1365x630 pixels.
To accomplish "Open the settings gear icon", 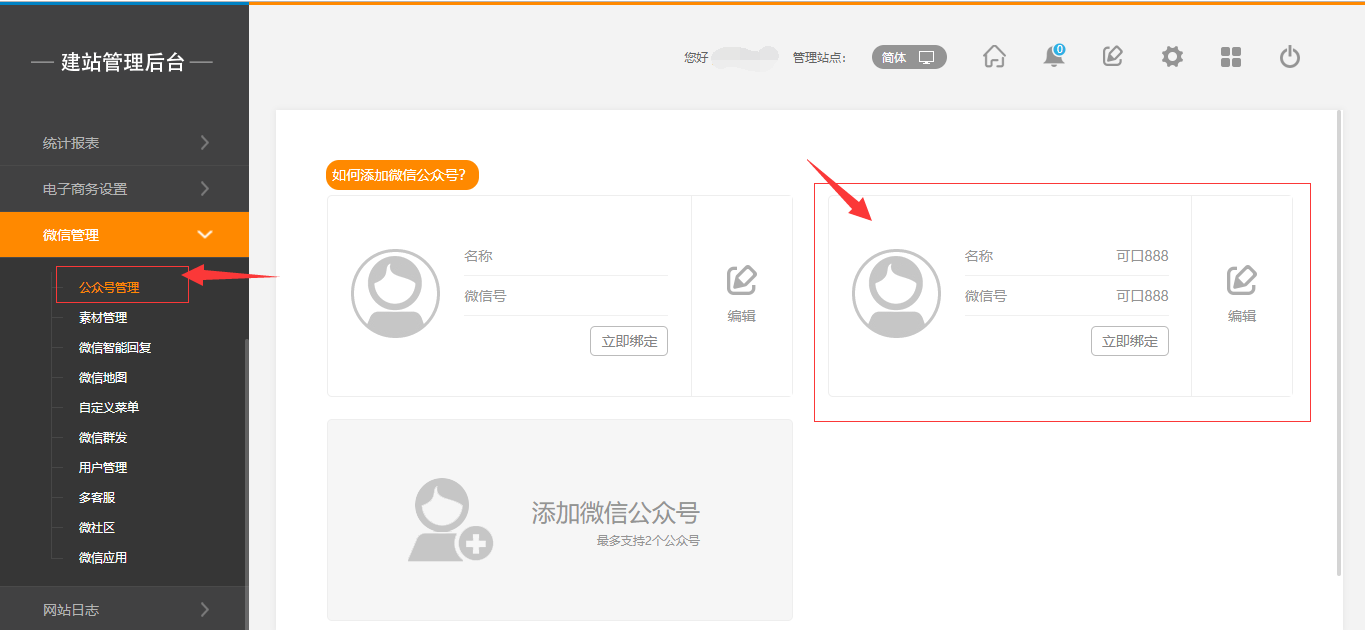I will tap(1172, 57).
